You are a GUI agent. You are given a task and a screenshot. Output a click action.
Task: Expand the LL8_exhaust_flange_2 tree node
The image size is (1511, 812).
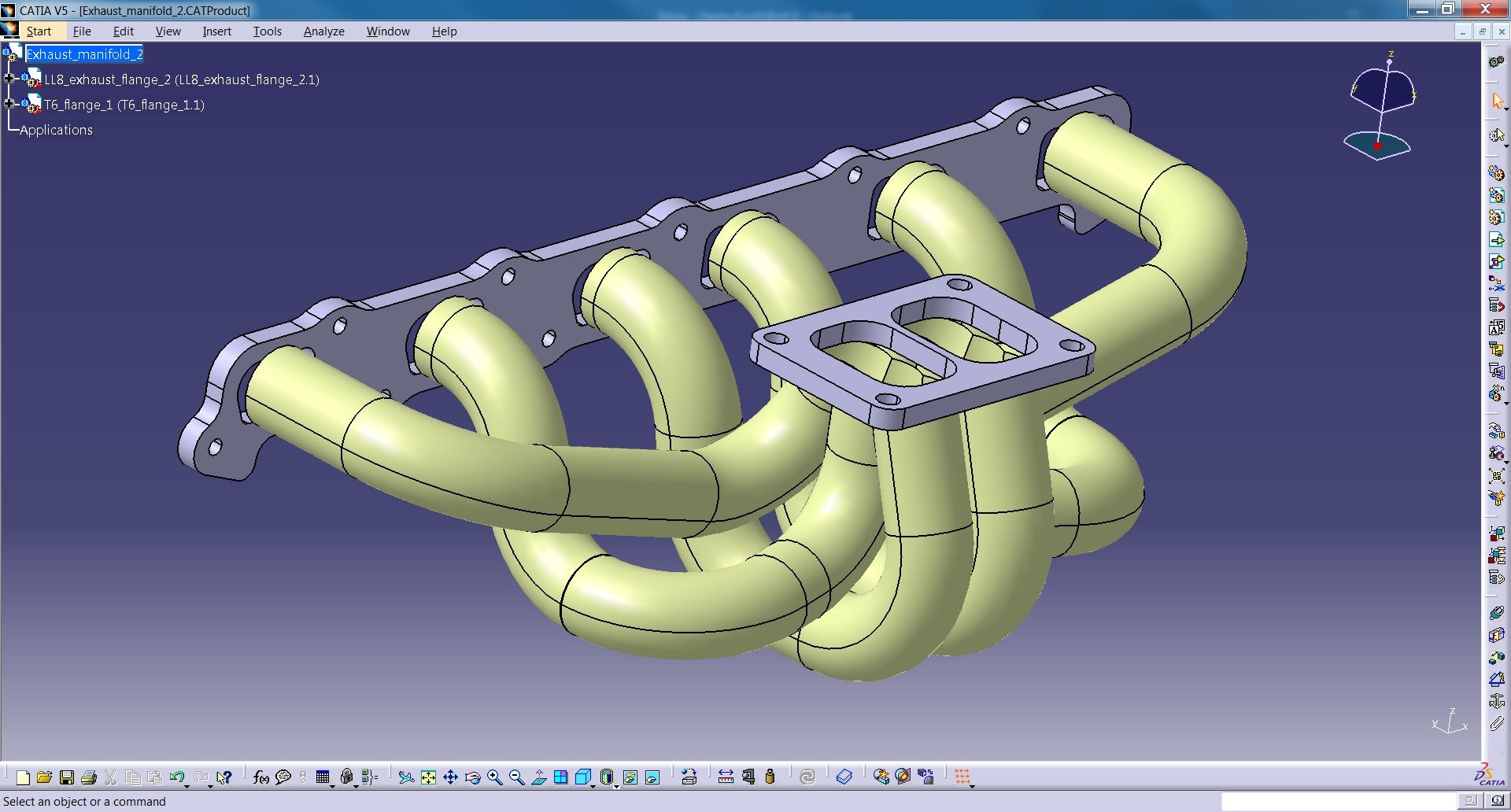pos(9,79)
